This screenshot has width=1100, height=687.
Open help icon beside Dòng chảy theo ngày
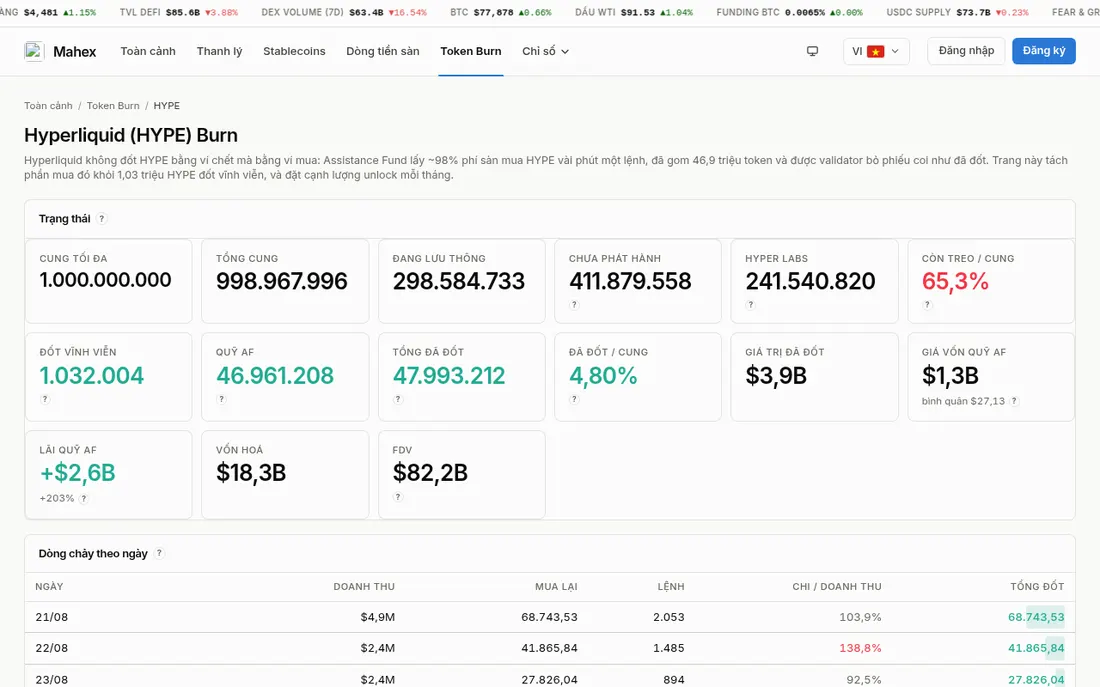(x=159, y=553)
